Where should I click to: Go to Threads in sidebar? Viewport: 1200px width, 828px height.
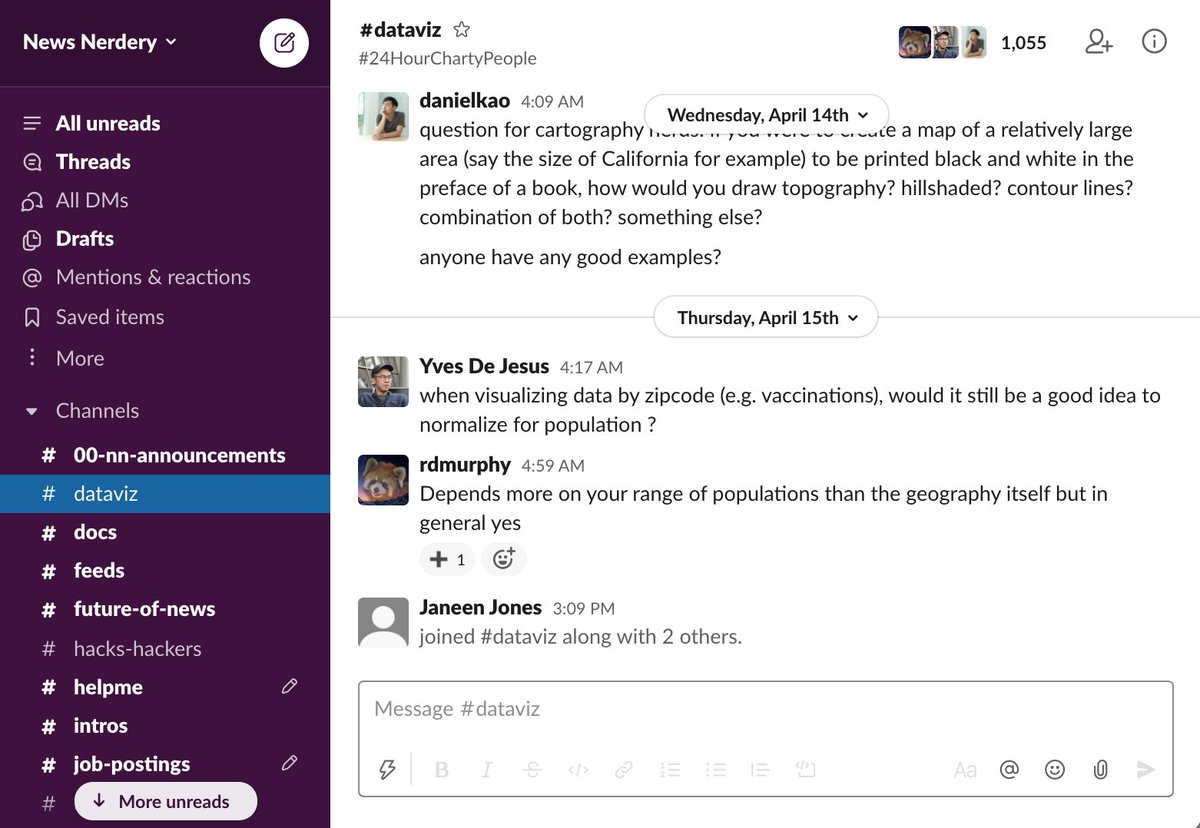tap(93, 162)
